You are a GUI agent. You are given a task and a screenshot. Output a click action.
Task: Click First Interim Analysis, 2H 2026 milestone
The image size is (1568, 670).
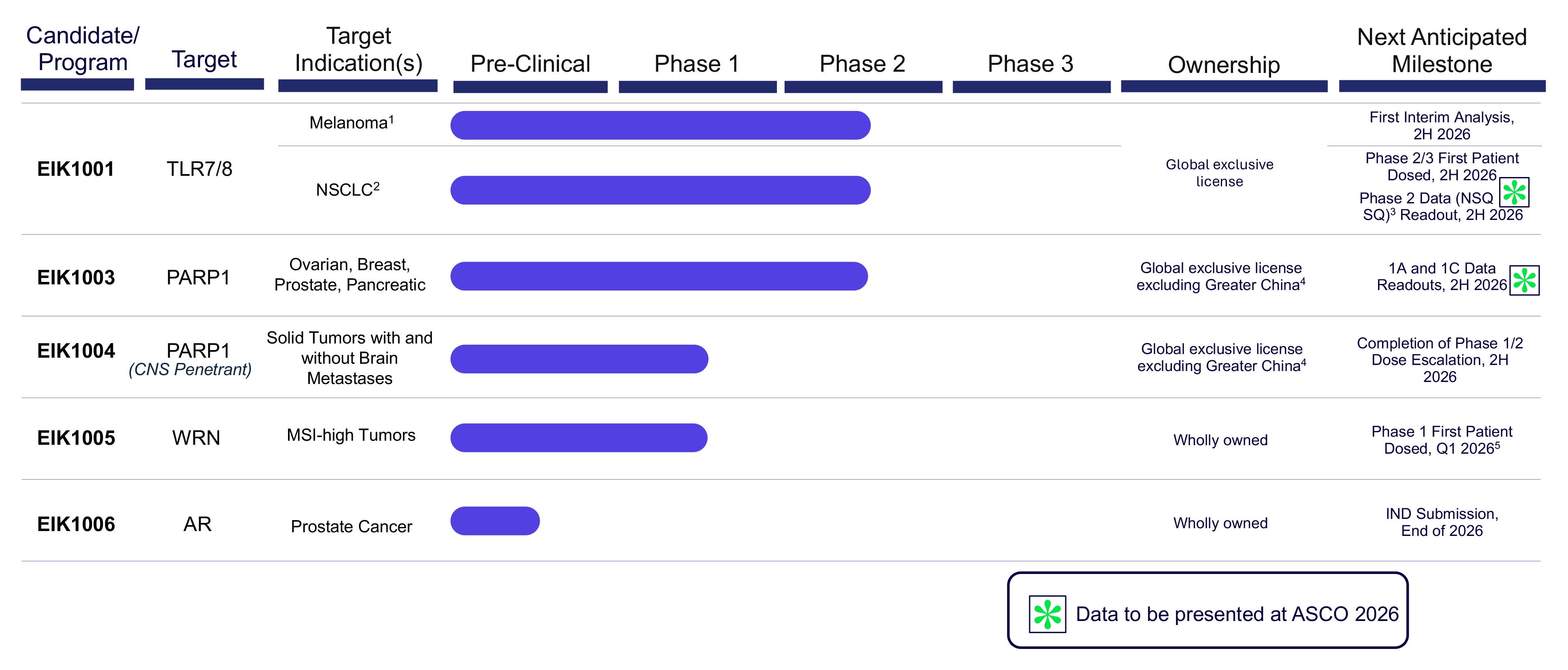[x=1442, y=125]
